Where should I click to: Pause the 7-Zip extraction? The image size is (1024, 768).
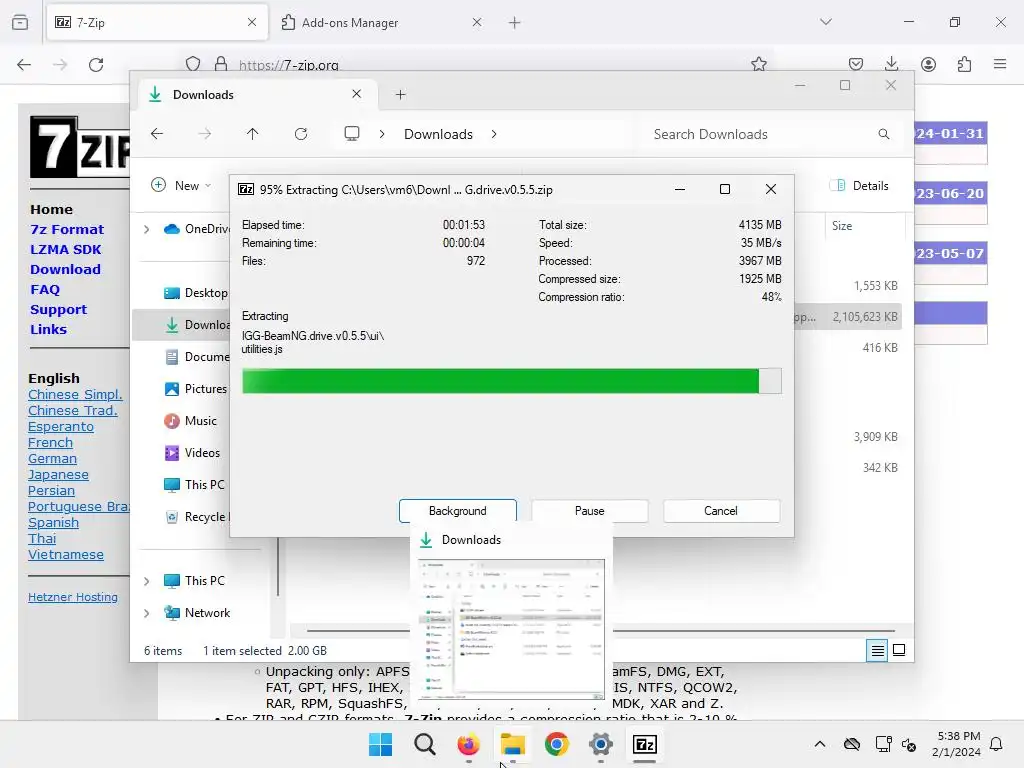click(x=589, y=511)
